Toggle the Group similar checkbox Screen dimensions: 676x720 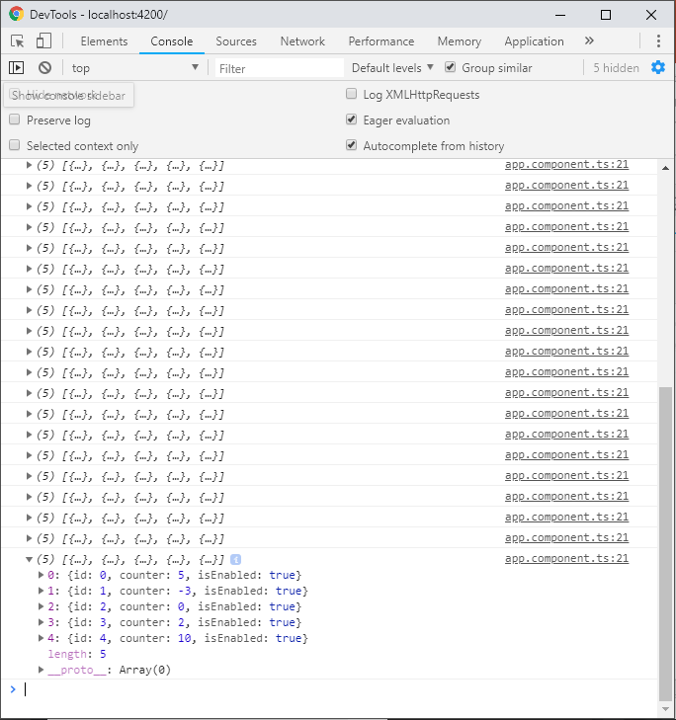point(450,67)
